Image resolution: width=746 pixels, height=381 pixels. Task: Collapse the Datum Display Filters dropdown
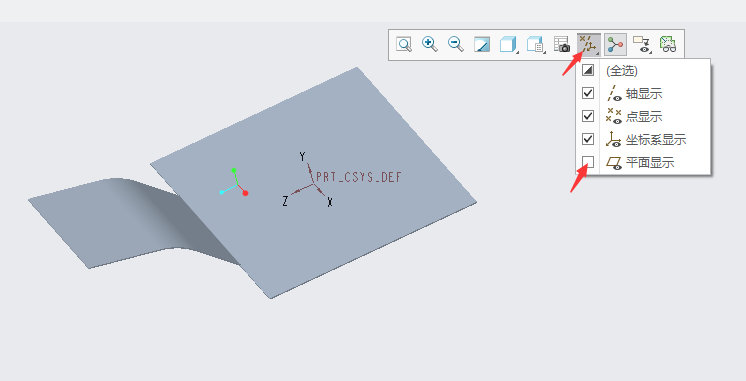pos(589,45)
